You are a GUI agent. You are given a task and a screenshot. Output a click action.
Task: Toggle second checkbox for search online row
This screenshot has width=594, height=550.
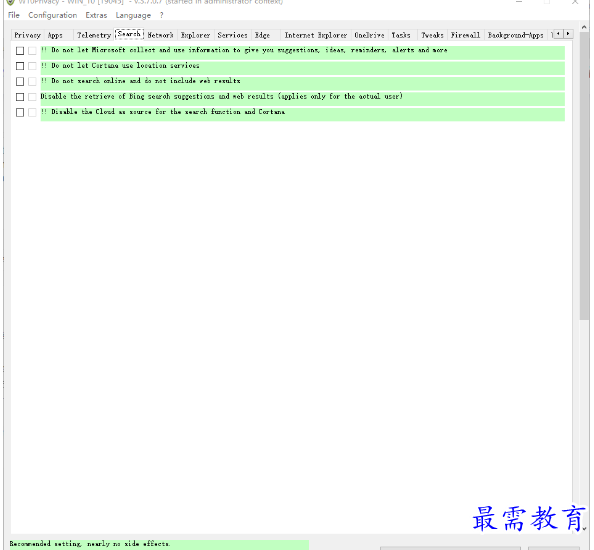coord(32,81)
